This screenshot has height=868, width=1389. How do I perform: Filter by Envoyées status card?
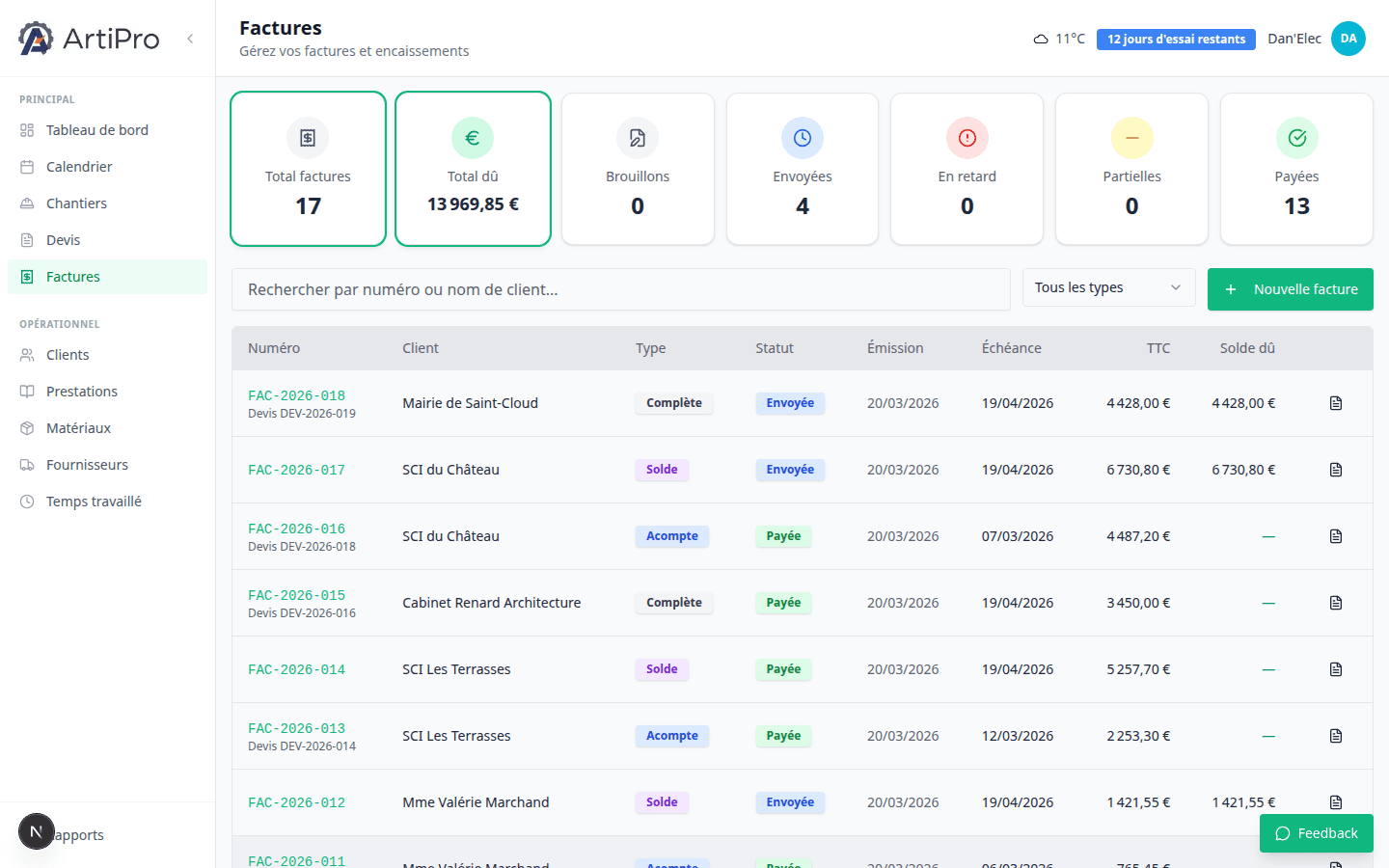click(802, 169)
